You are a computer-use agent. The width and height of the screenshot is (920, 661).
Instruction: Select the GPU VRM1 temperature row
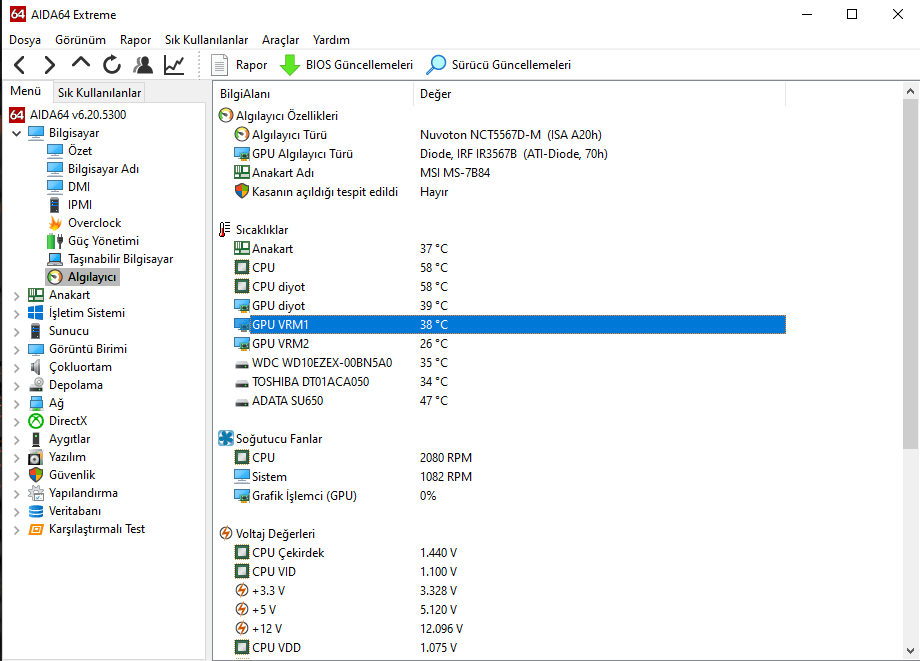[x=509, y=324]
